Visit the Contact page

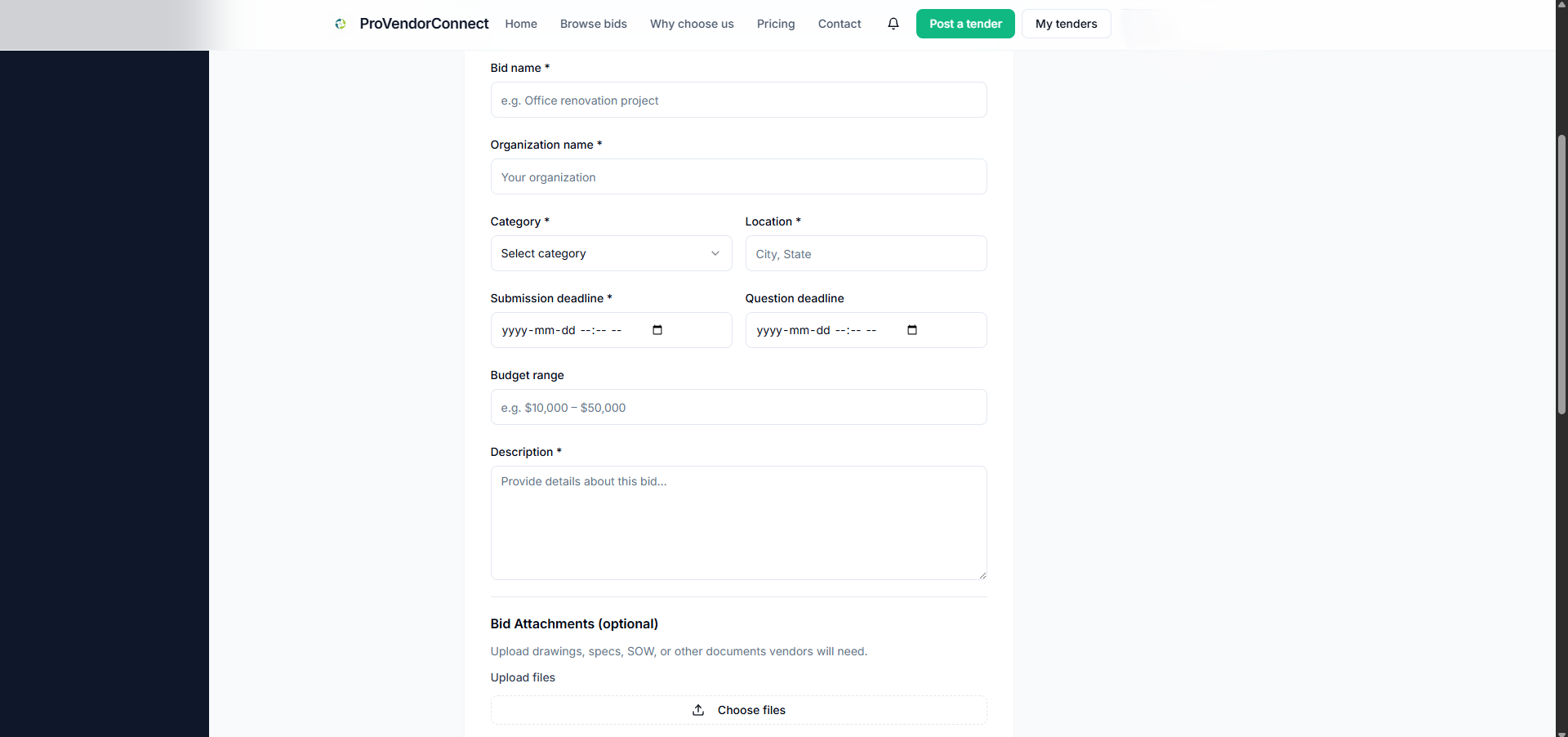tap(840, 24)
